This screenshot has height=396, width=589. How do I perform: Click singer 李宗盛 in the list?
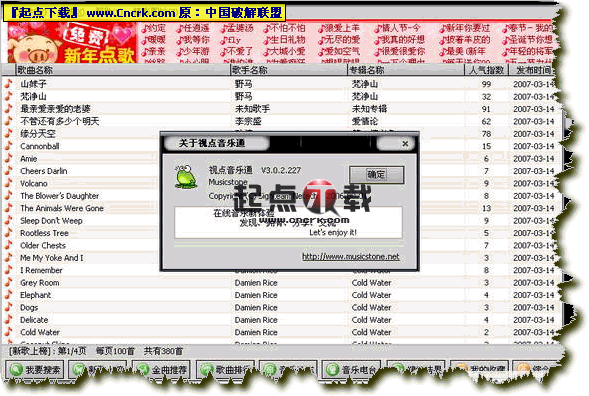[248, 121]
